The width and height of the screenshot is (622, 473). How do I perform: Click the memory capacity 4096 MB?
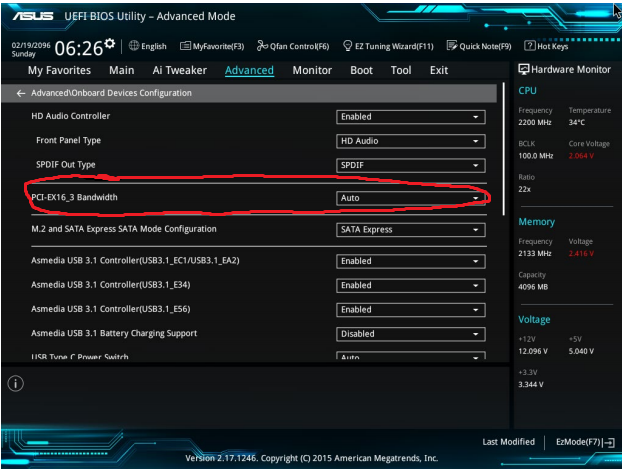point(533,287)
